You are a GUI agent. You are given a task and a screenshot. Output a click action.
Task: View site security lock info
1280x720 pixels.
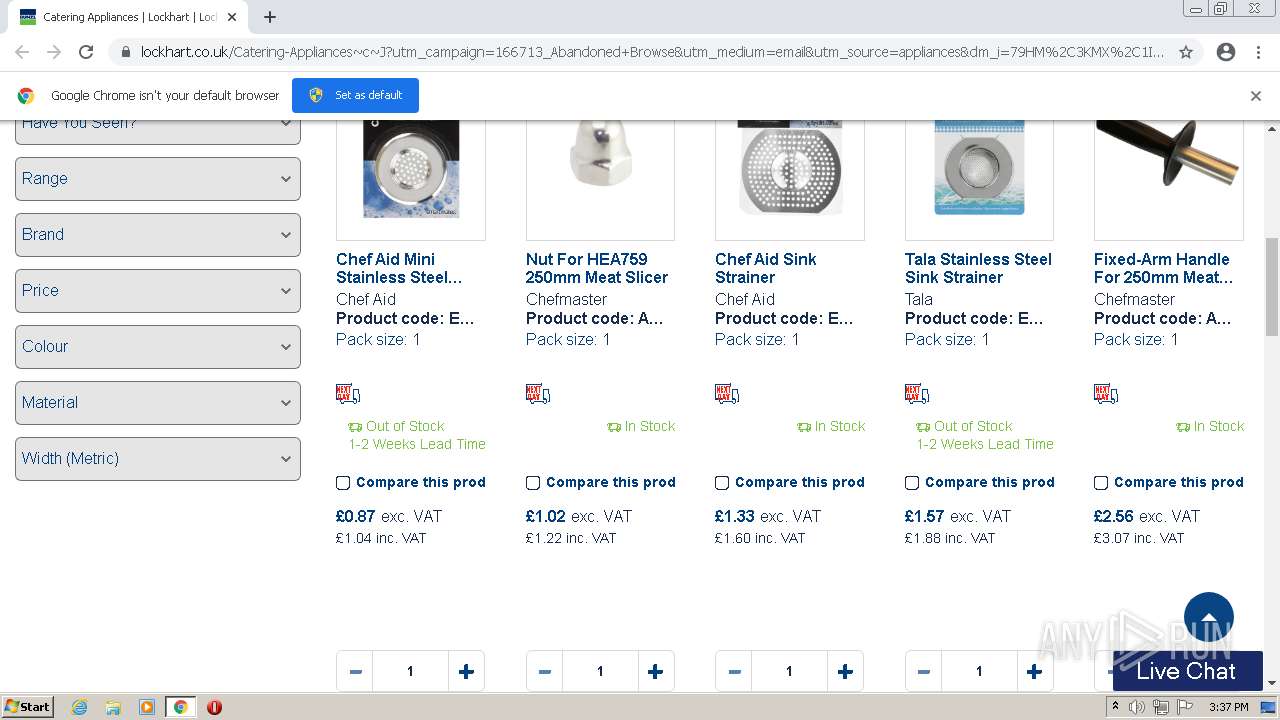coord(124,52)
